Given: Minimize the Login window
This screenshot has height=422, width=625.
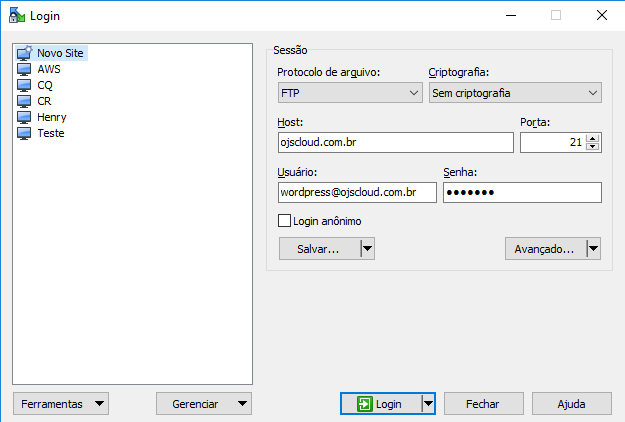Looking at the screenshot, I should 511,16.
